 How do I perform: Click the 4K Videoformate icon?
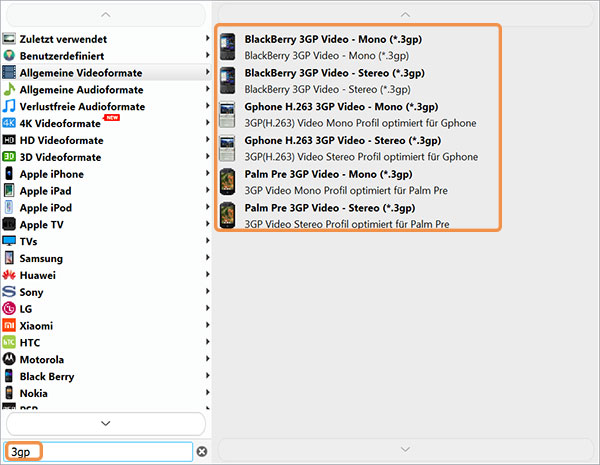click(x=9, y=123)
